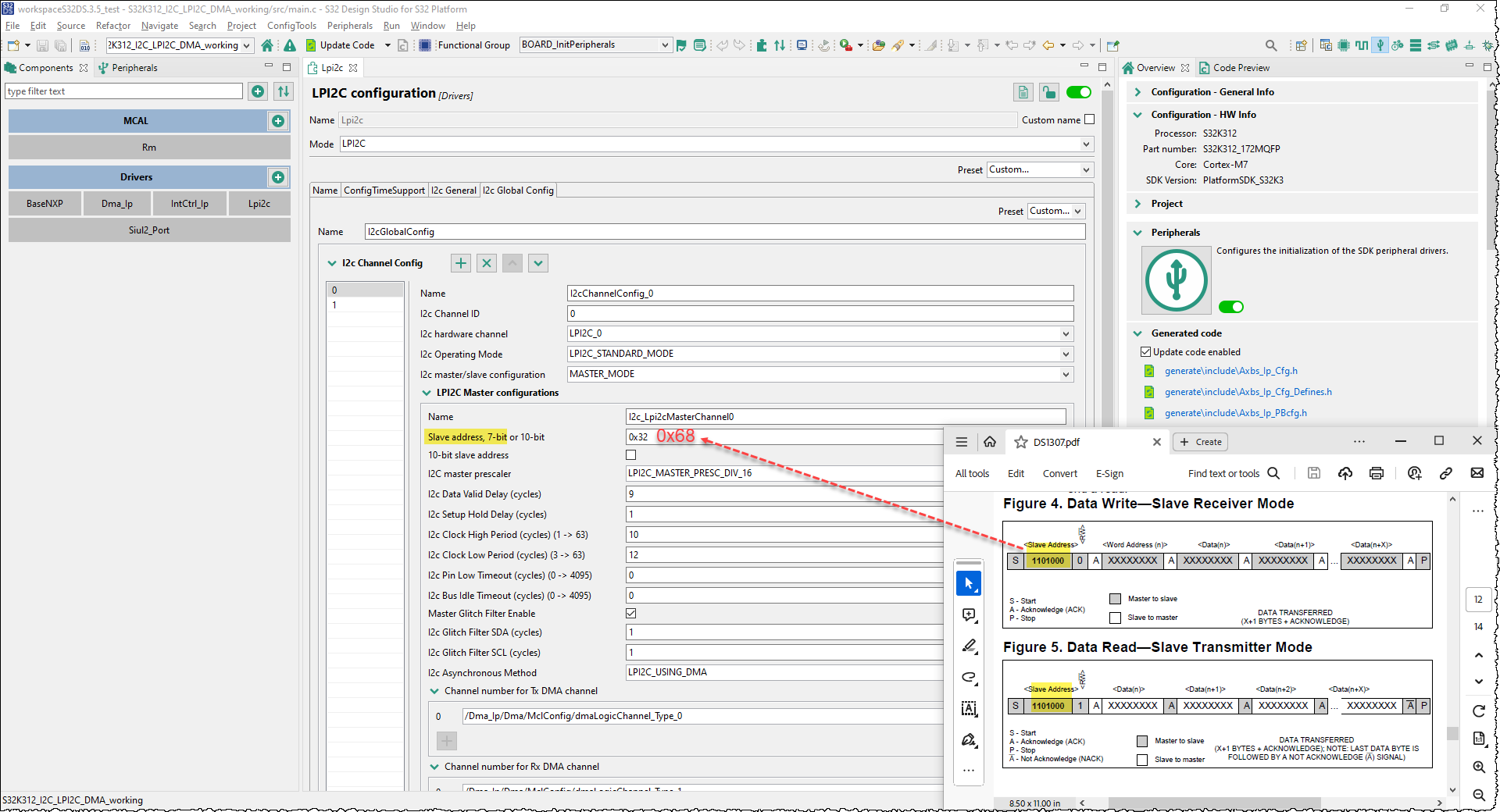Viewport: 1500px width, 812px height.
Task: Open the Clocks tool icon
Action: [x=1362, y=45]
